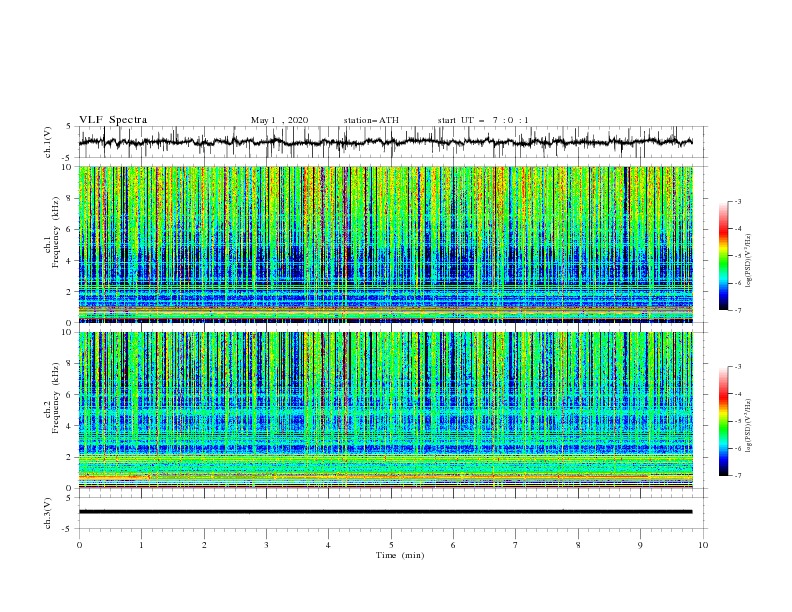Click the '-7' tick on lower color bar
Image resolution: width=792 pixels, height=612 pixels.
pyautogui.click(x=737, y=475)
